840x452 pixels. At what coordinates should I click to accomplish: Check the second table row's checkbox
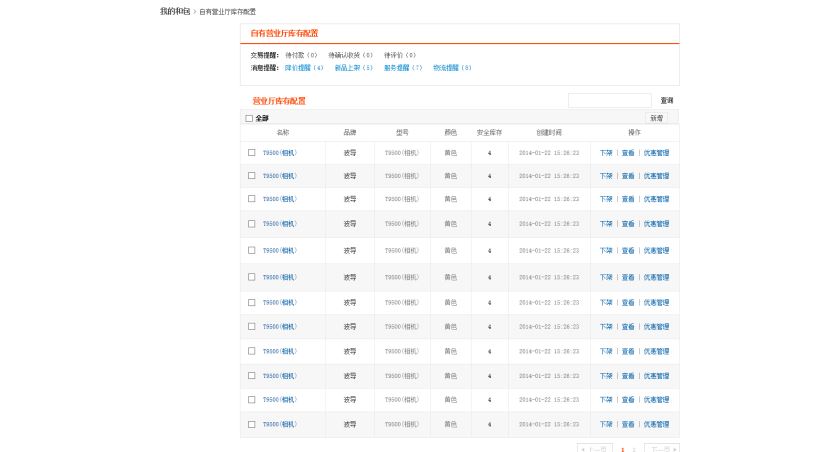pyautogui.click(x=251, y=176)
